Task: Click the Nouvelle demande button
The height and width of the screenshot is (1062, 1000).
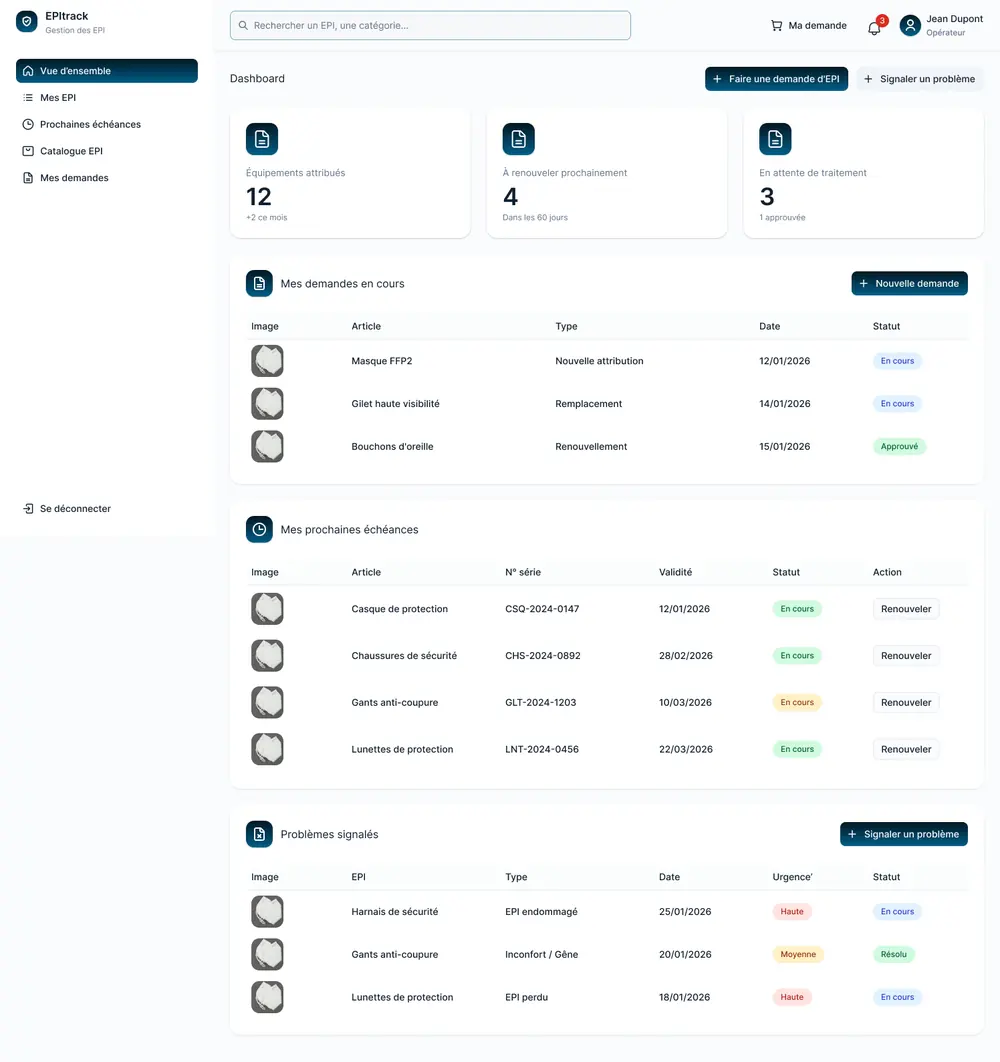Action: 909,284
